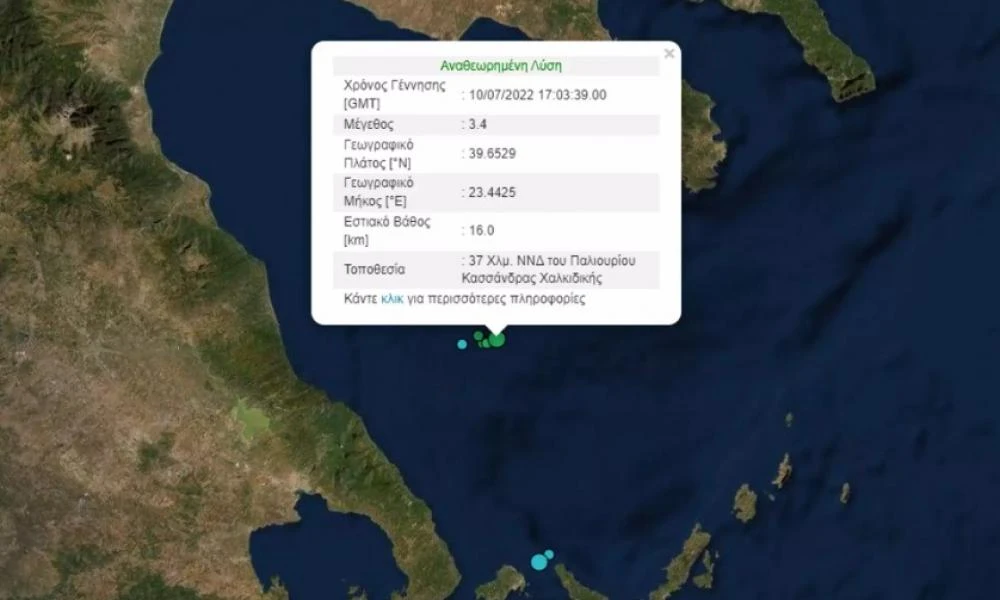Select the small cyan marker beside the large one
This screenshot has width=1000, height=600.
(x=549, y=555)
